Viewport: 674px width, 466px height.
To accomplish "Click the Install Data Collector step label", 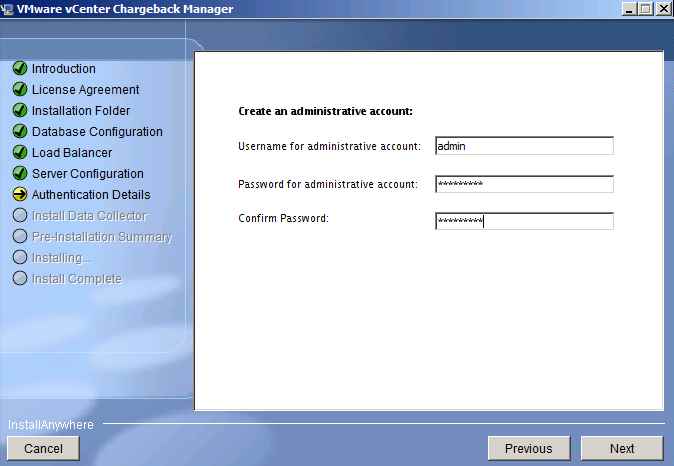I will (89, 216).
